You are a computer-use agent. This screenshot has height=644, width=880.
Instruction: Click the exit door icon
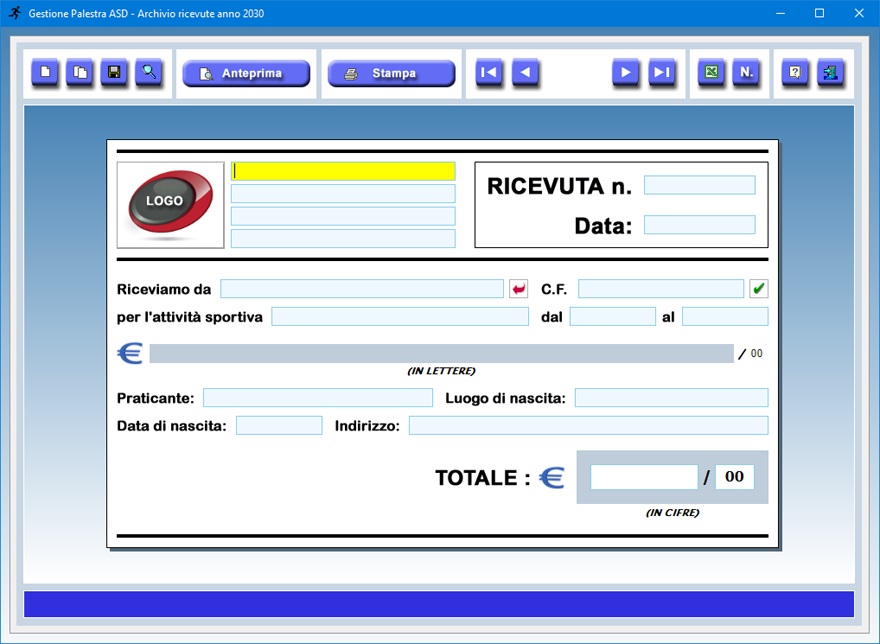click(830, 72)
